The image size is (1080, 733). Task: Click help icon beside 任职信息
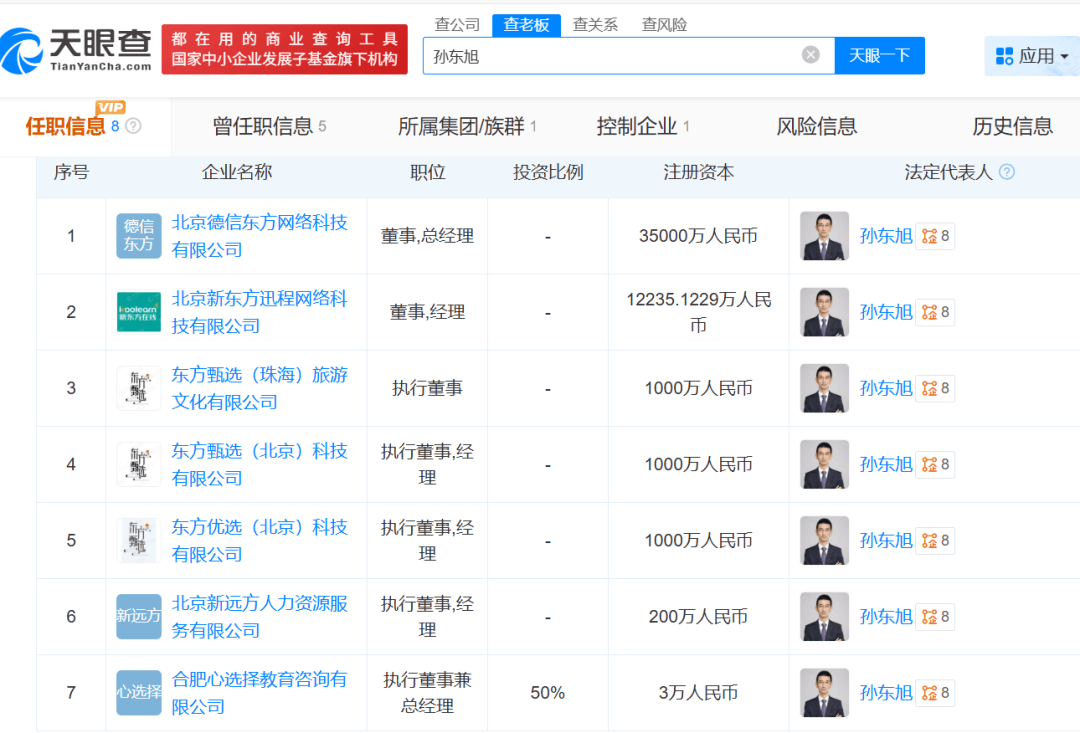[x=133, y=126]
